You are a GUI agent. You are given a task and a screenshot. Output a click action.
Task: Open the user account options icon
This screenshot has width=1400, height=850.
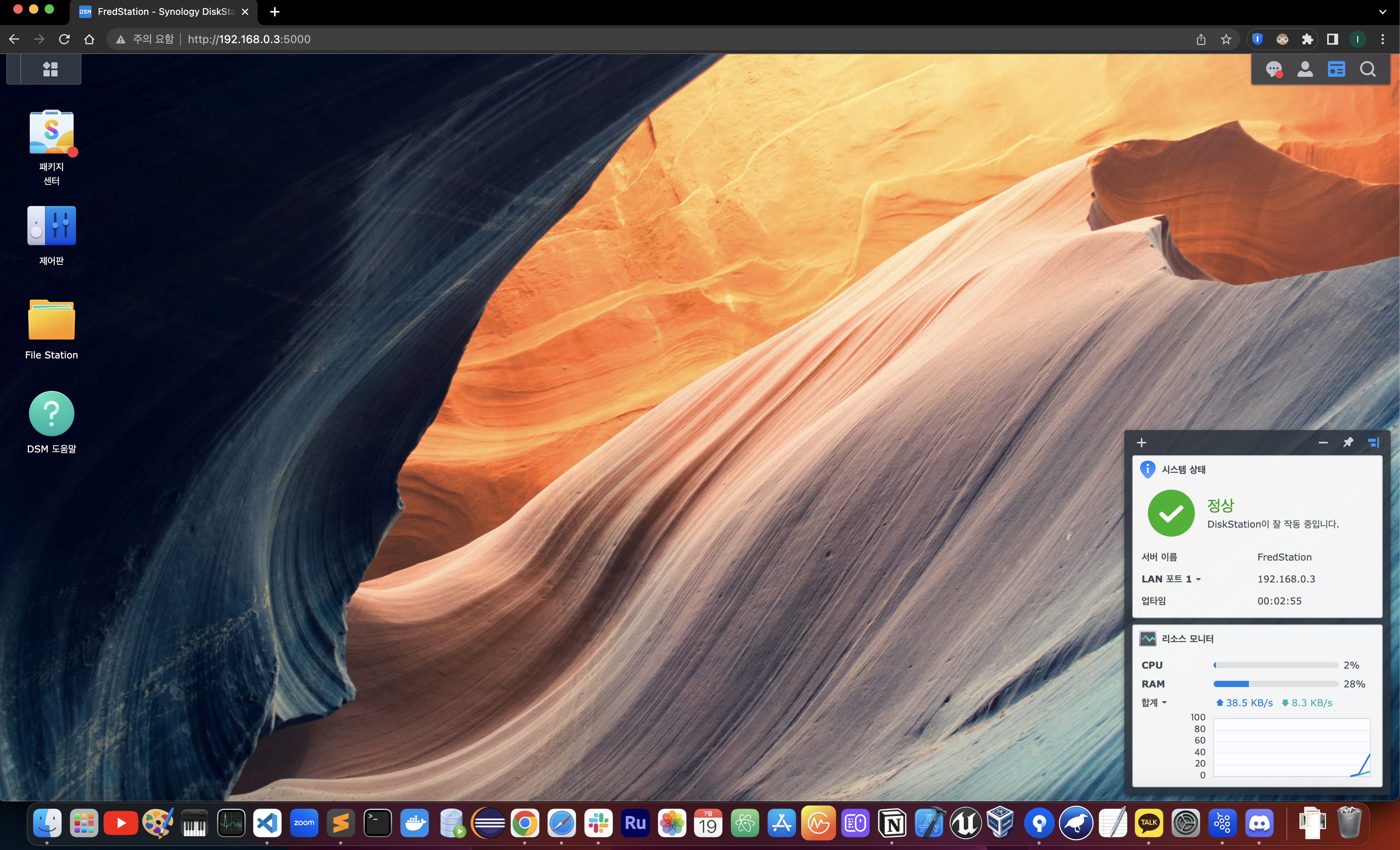[x=1305, y=69]
